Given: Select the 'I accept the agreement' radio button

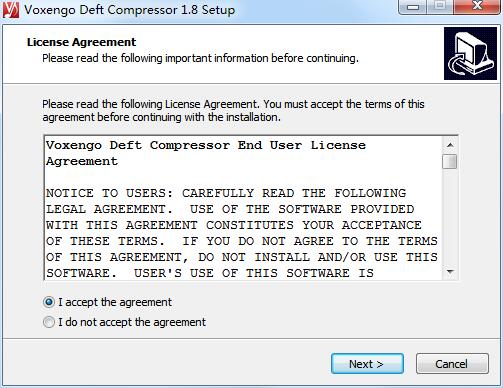Looking at the screenshot, I should point(49,302).
